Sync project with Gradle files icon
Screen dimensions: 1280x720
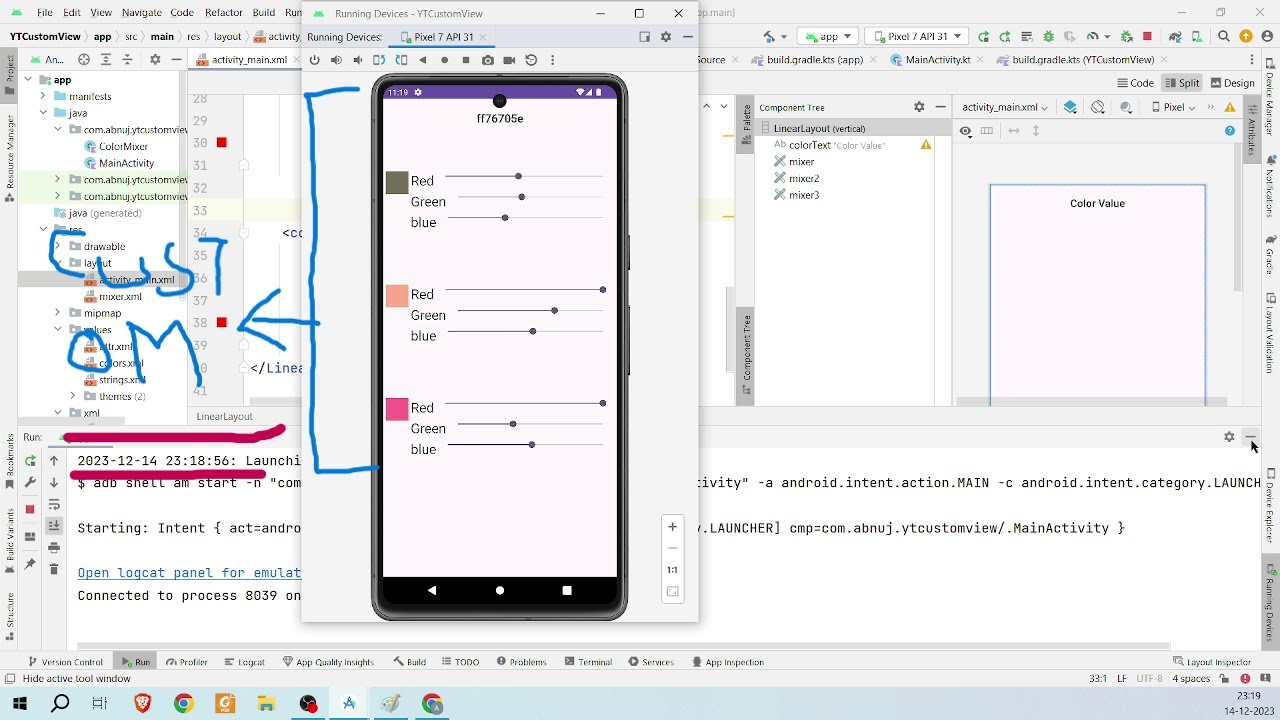[1174, 36]
